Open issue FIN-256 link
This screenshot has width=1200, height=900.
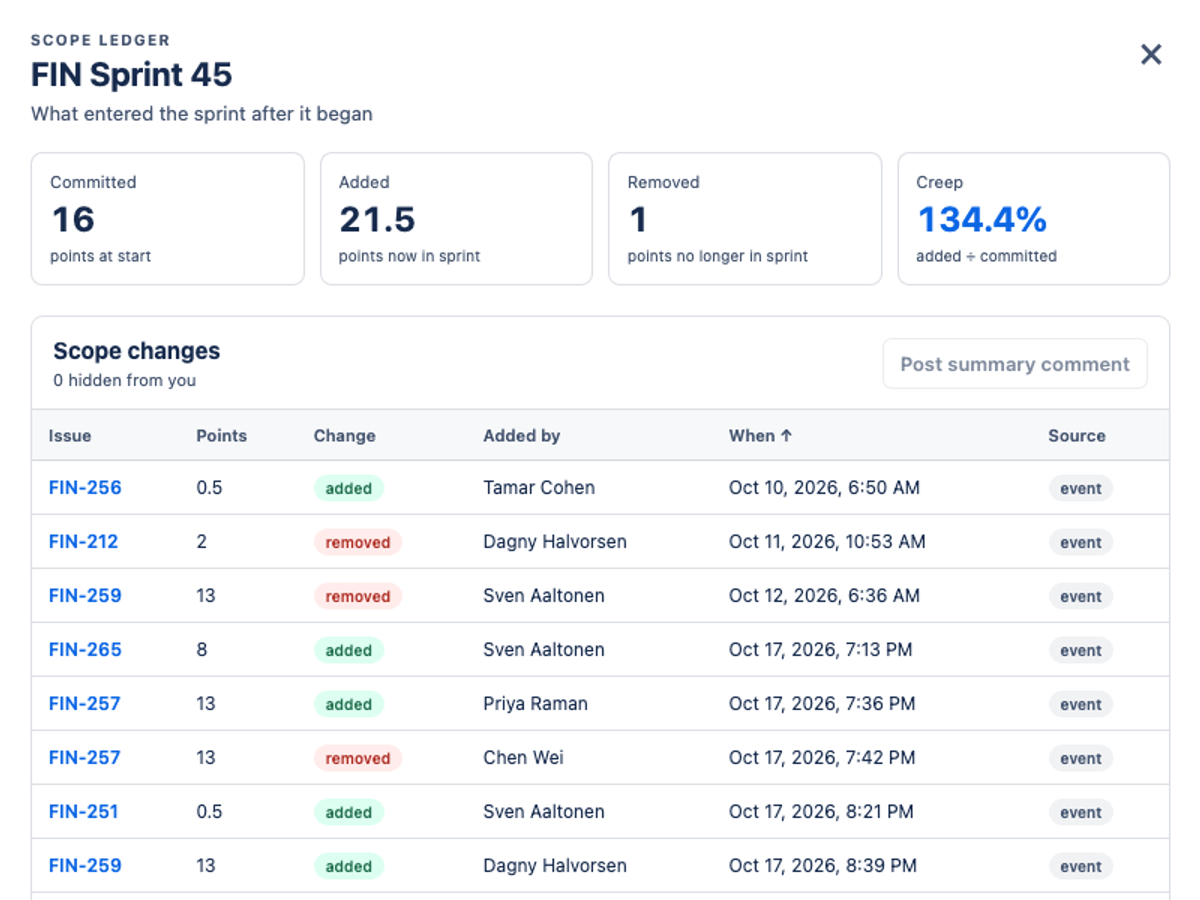(85, 488)
